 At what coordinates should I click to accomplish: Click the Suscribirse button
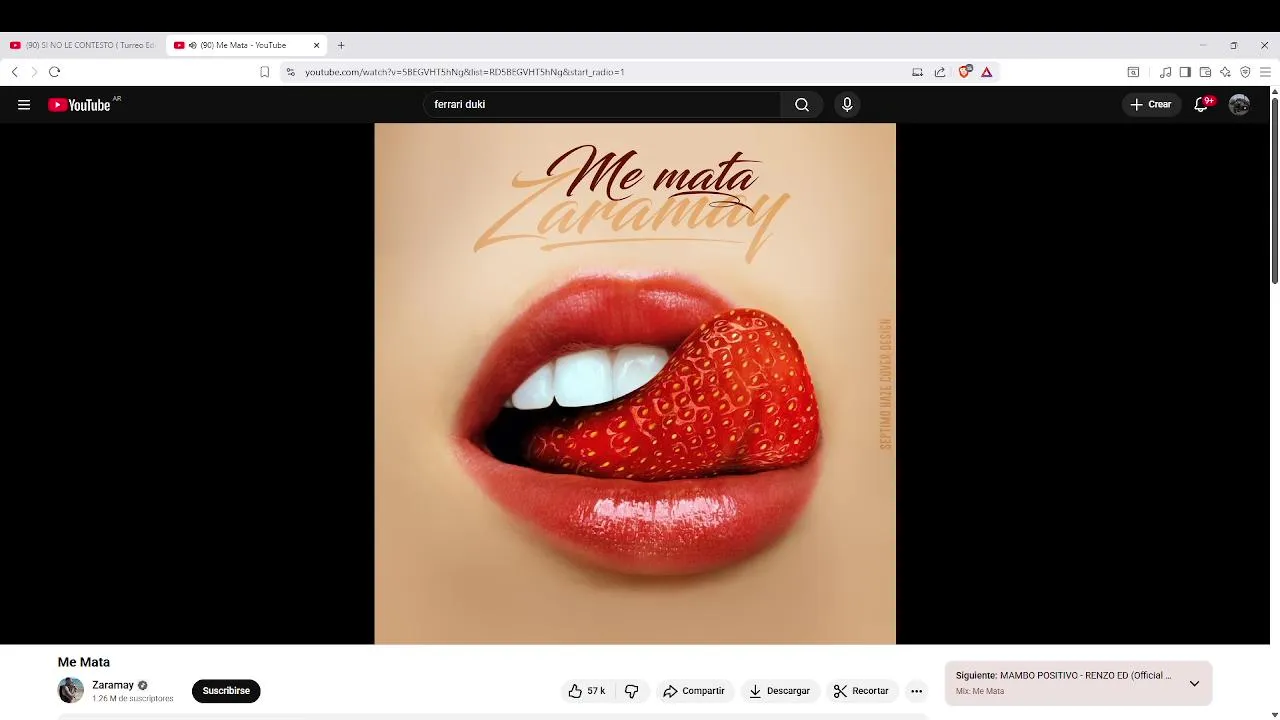(226, 691)
